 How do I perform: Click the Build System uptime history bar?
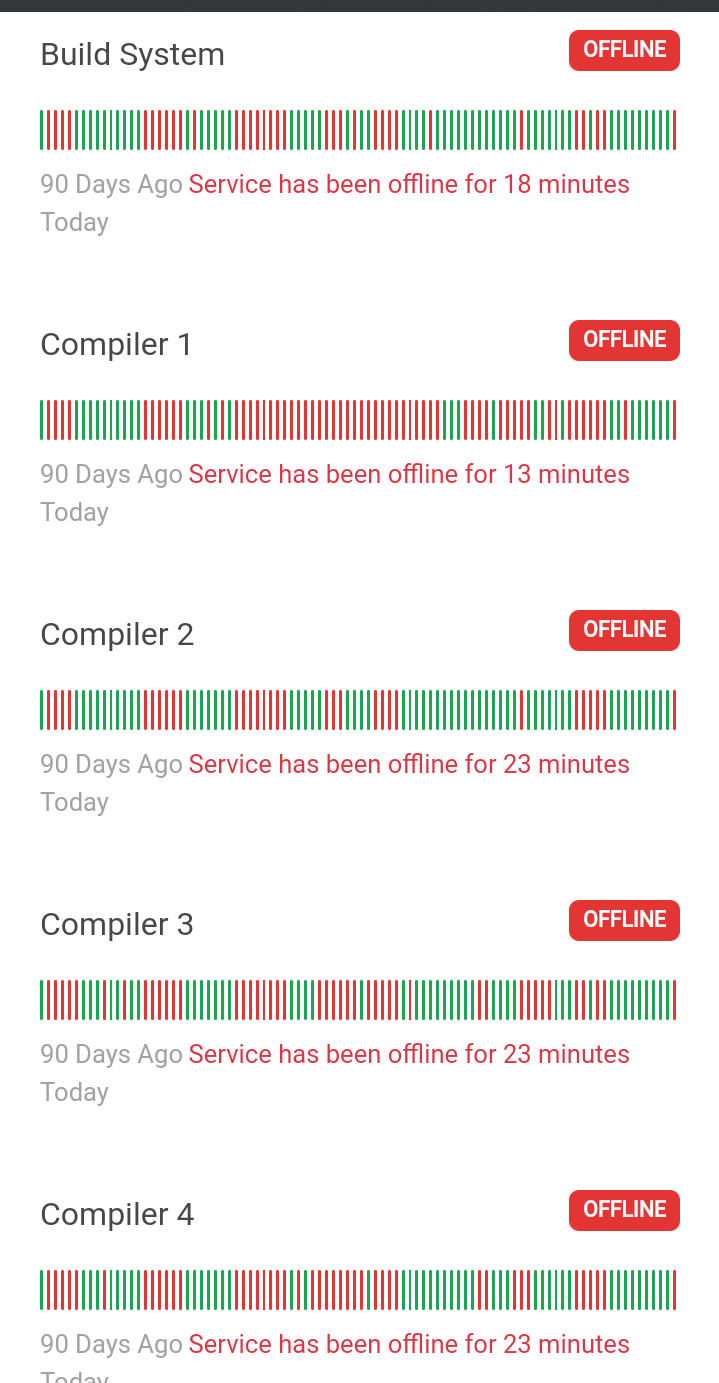coord(358,130)
